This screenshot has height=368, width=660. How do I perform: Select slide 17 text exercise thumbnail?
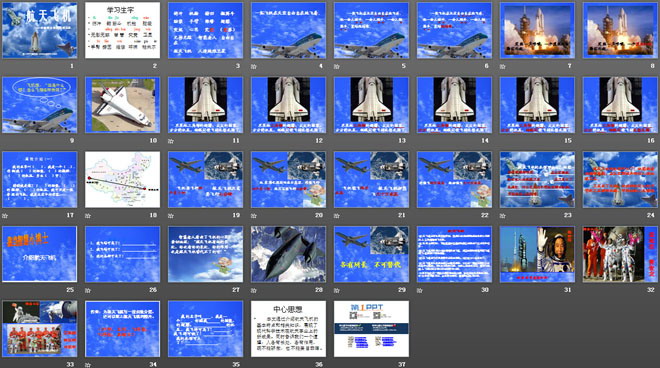click(x=40, y=180)
